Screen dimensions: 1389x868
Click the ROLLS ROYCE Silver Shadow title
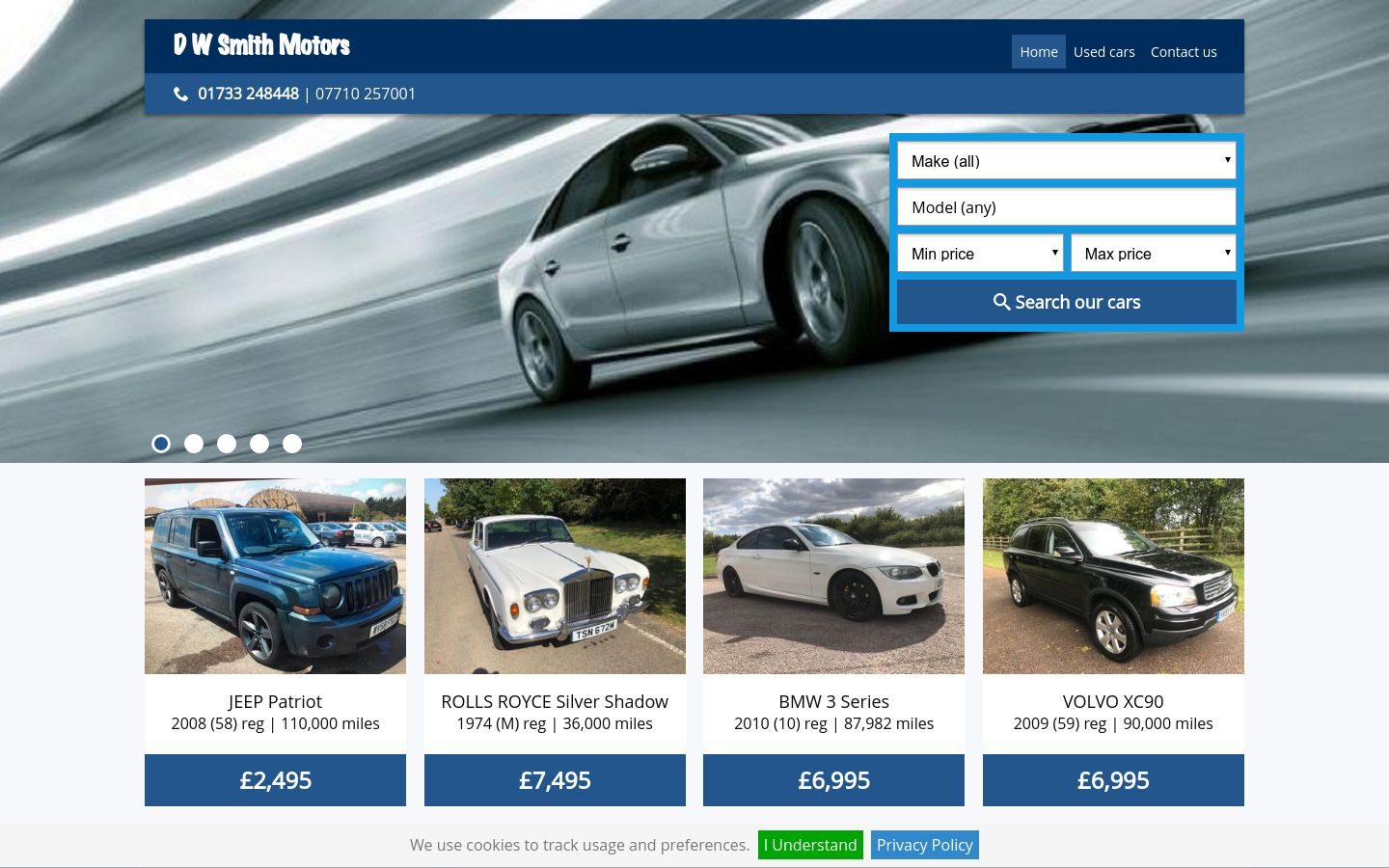pyautogui.click(x=555, y=702)
